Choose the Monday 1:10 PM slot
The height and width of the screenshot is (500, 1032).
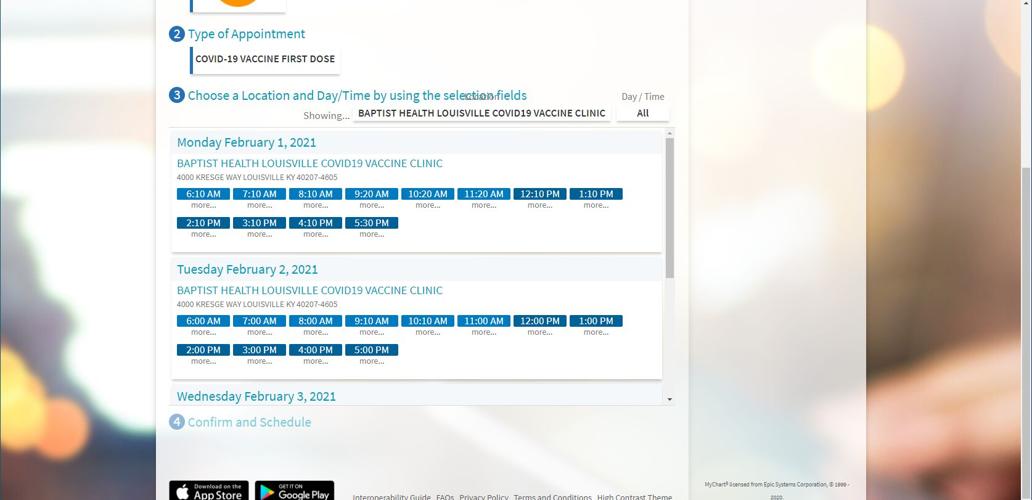coord(596,194)
